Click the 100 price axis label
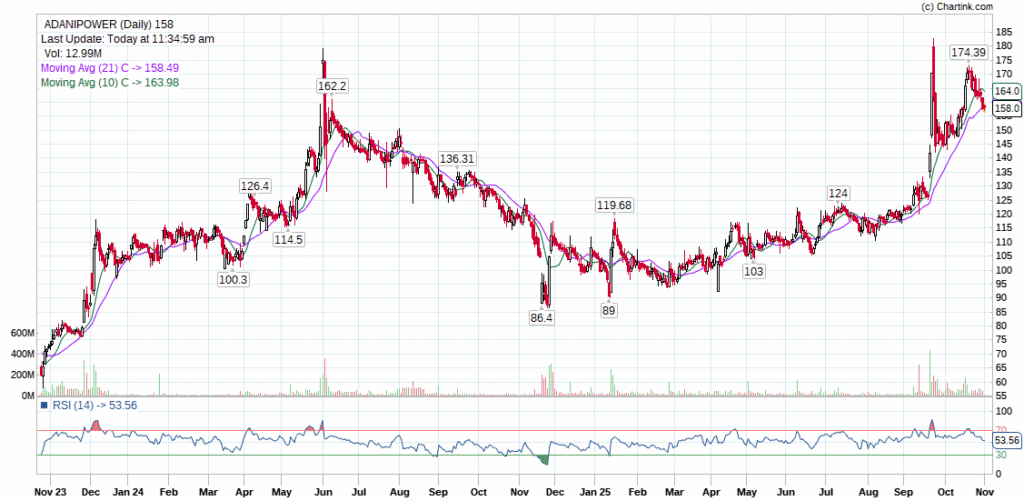 [1003, 270]
